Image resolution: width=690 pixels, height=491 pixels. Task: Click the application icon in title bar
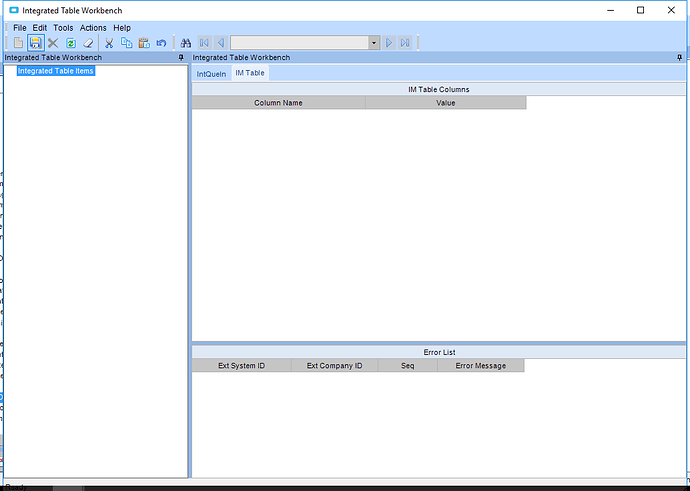tap(14, 10)
